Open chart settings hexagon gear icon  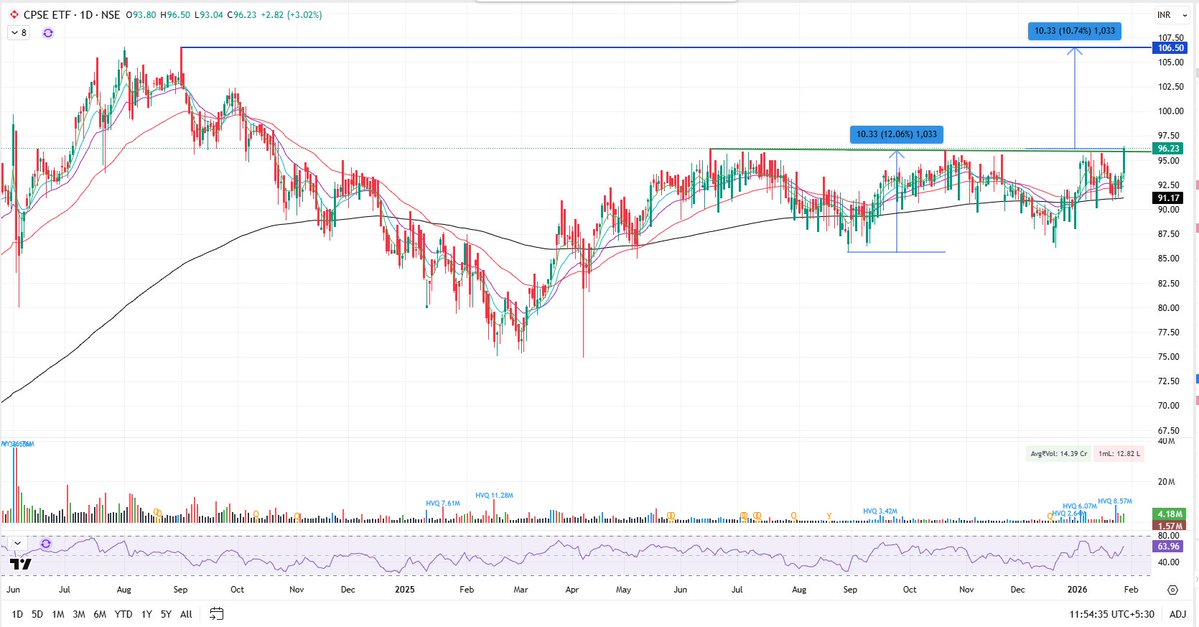click(x=1172, y=590)
